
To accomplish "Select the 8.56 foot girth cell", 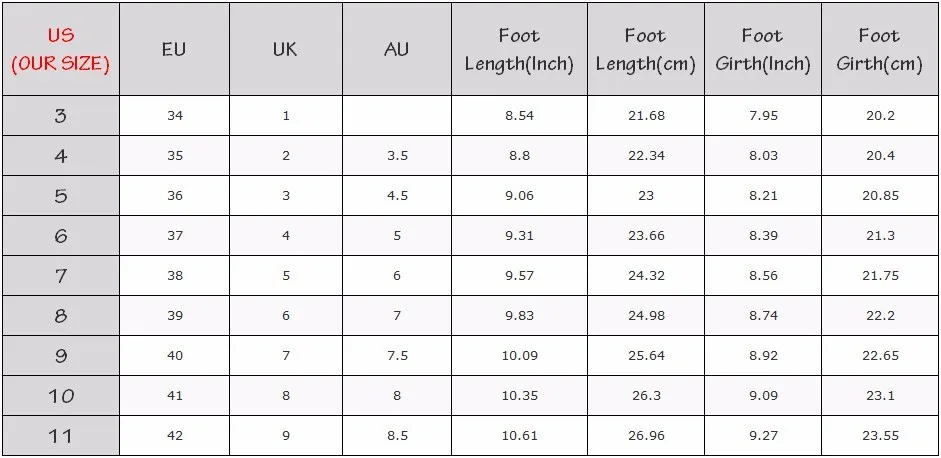I will click(x=762, y=276).
